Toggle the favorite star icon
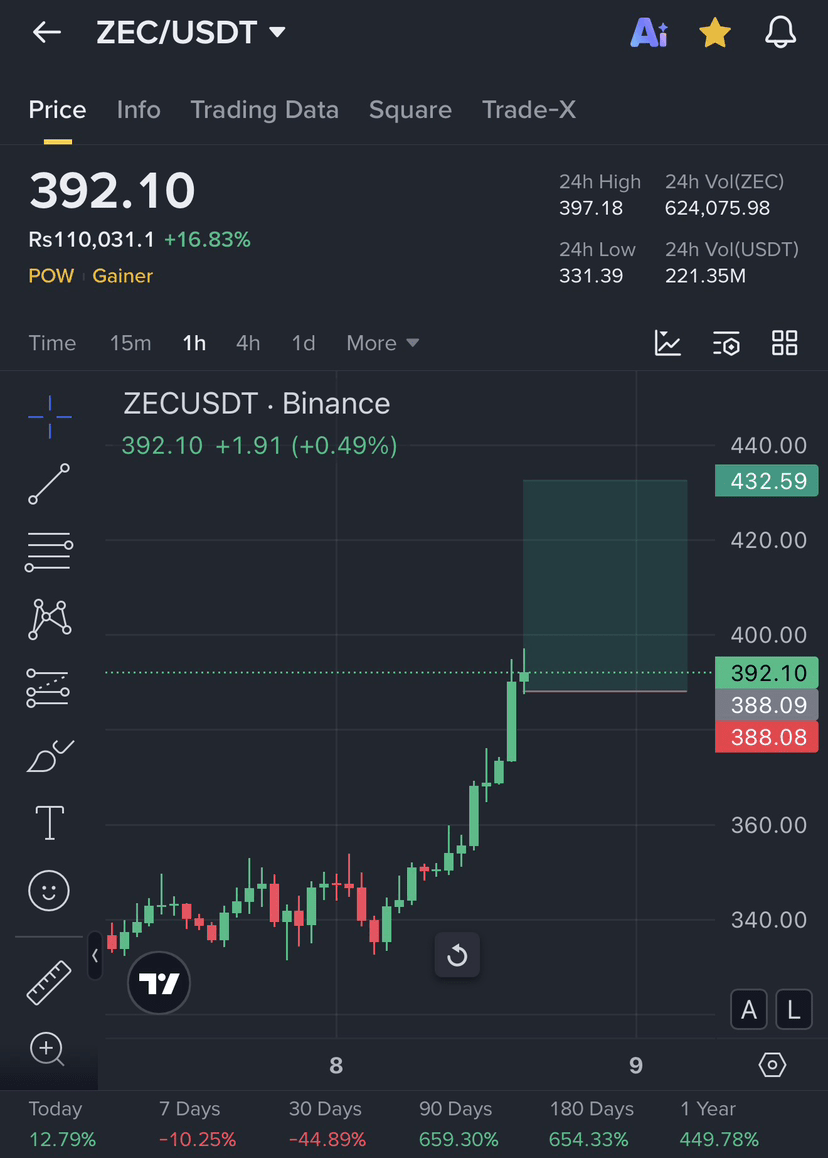Image resolution: width=828 pixels, height=1158 pixels. tap(714, 32)
